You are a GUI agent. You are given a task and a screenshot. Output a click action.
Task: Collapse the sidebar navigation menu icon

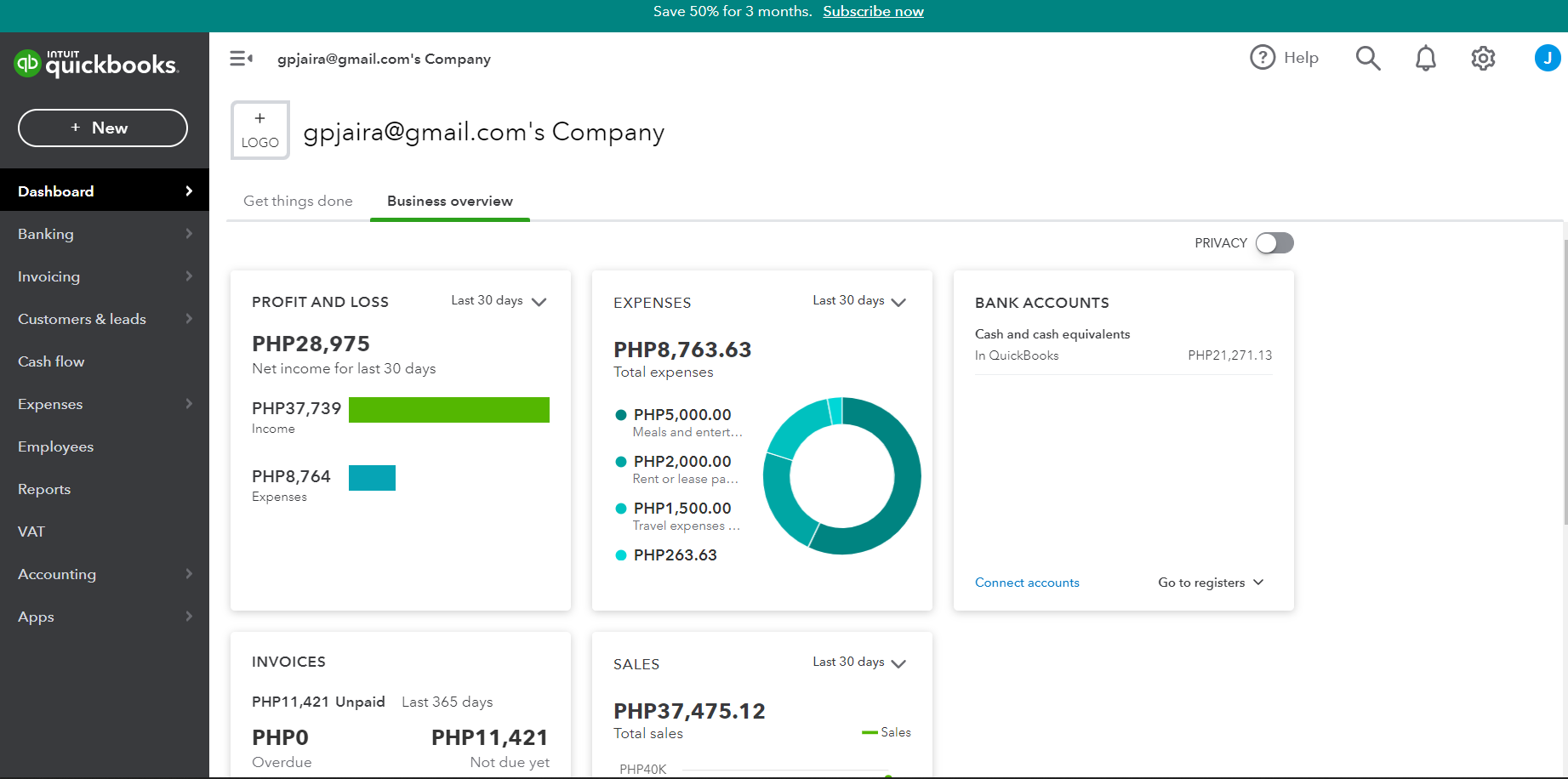coord(242,59)
